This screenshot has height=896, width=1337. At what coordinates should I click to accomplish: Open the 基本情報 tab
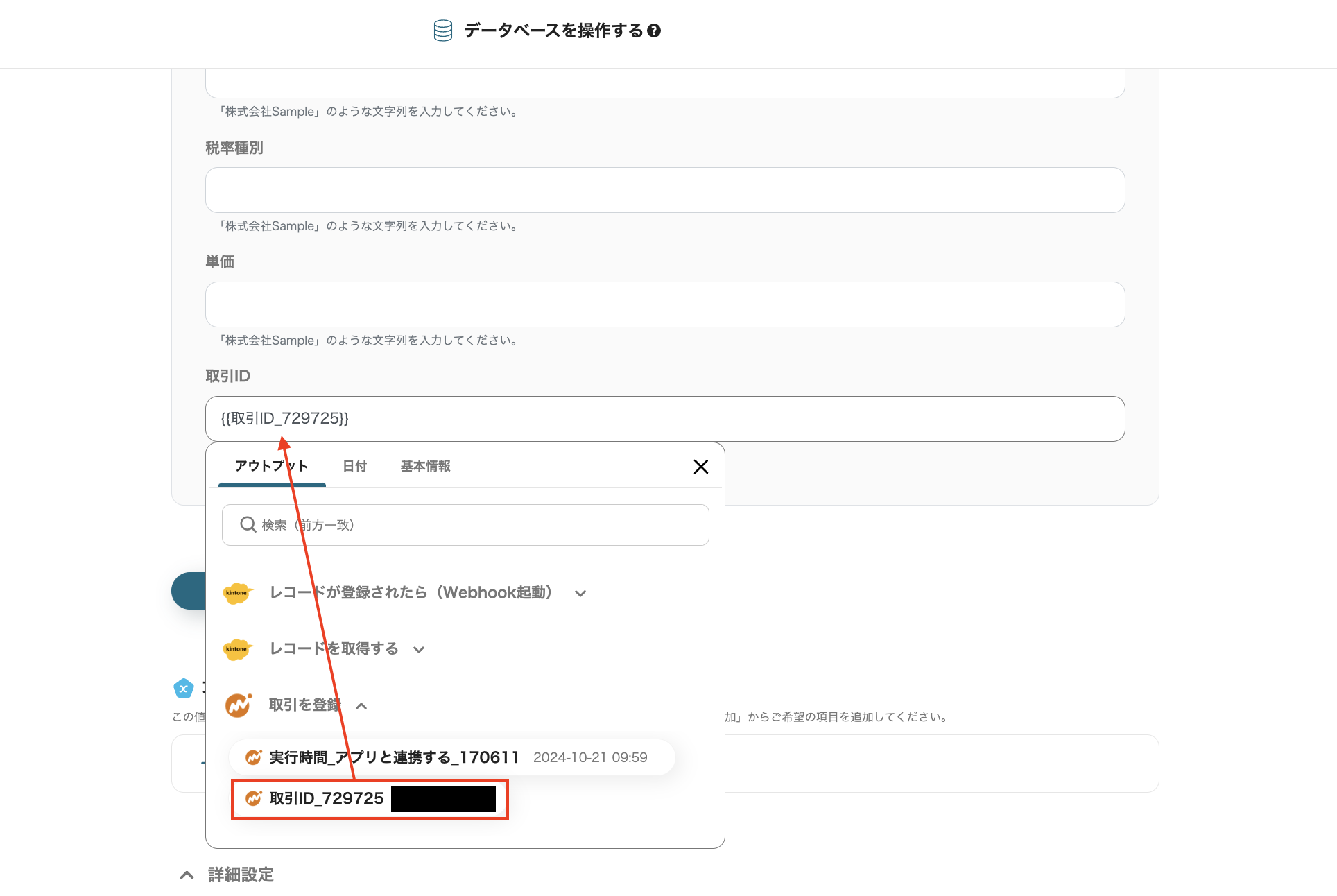tap(425, 466)
